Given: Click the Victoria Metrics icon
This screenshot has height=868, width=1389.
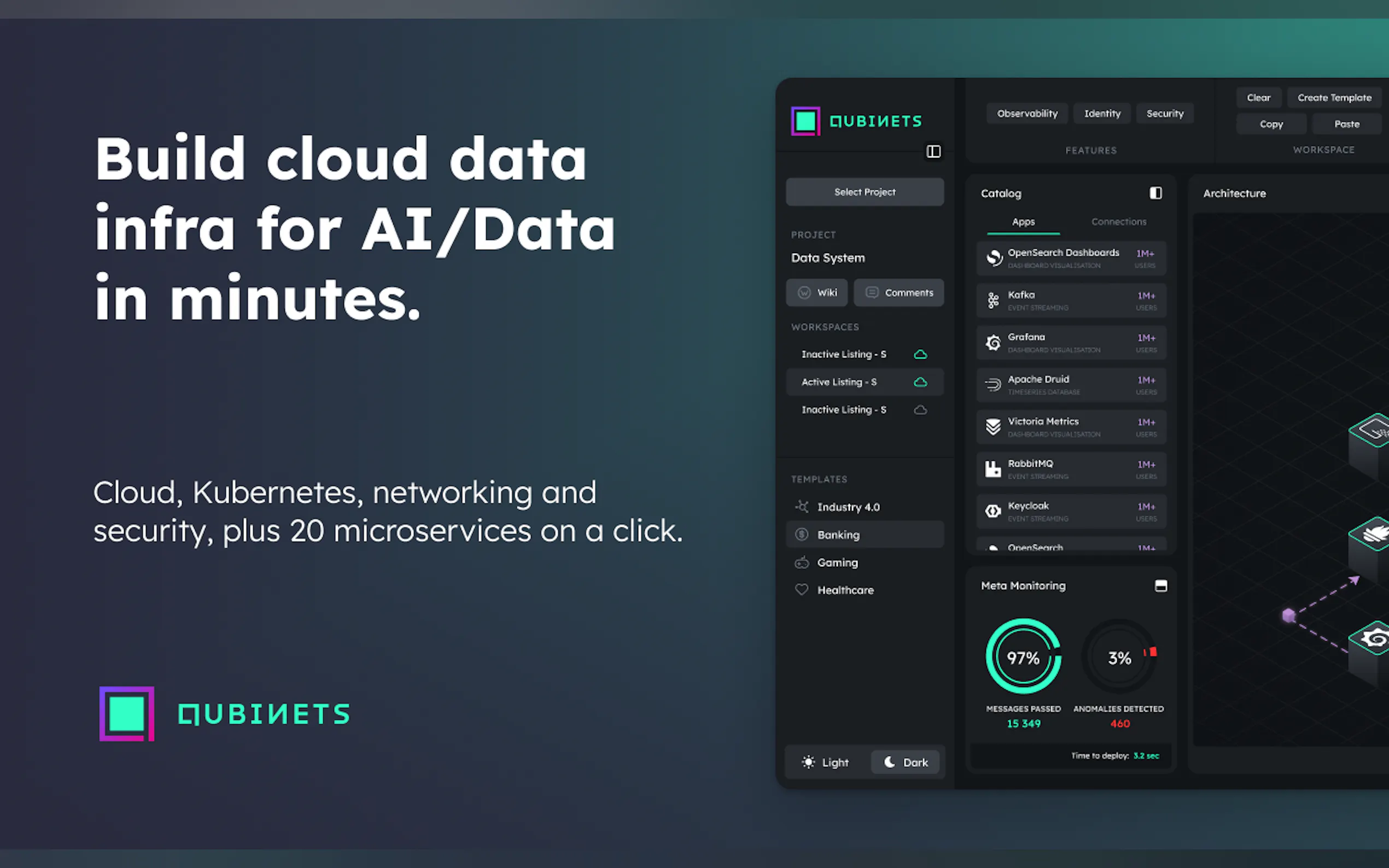Looking at the screenshot, I should (993, 426).
